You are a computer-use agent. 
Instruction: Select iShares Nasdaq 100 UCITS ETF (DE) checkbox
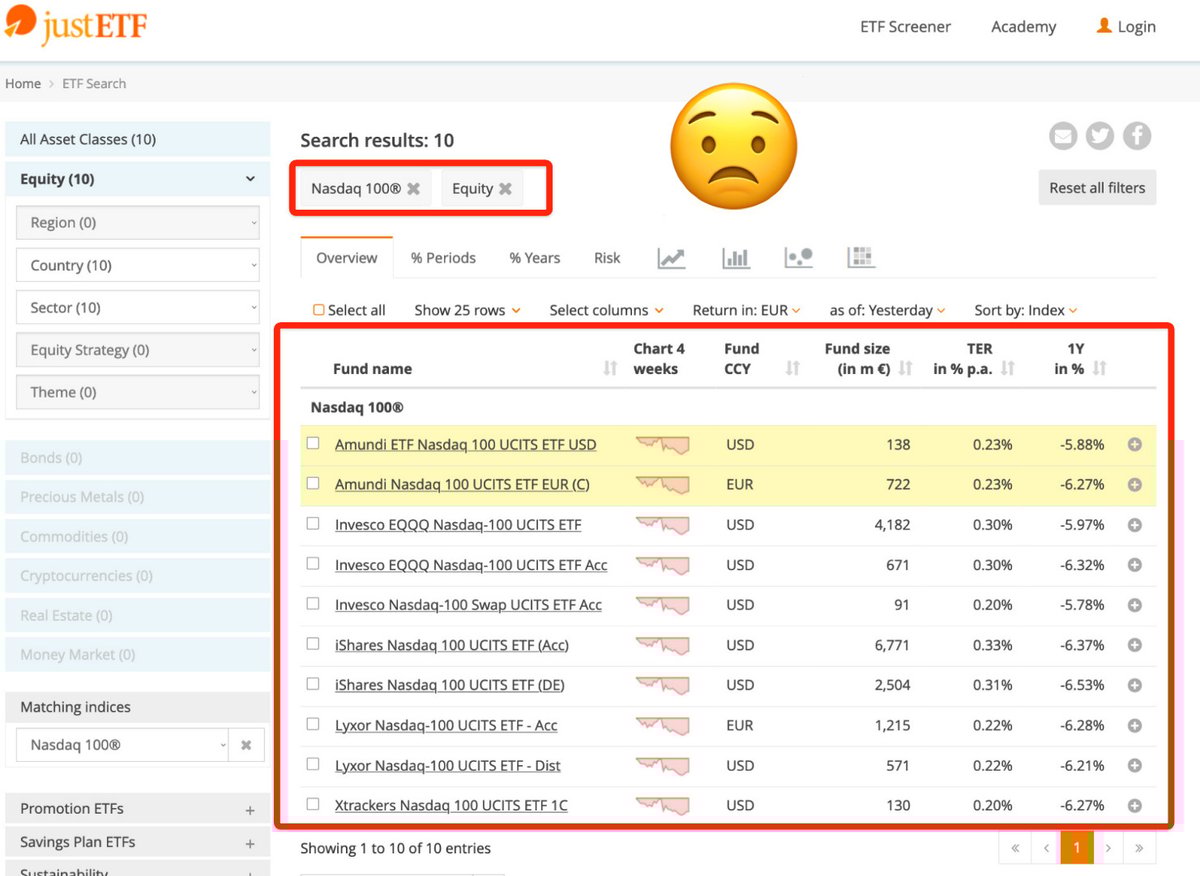pyautogui.click(x=313, y=684)
